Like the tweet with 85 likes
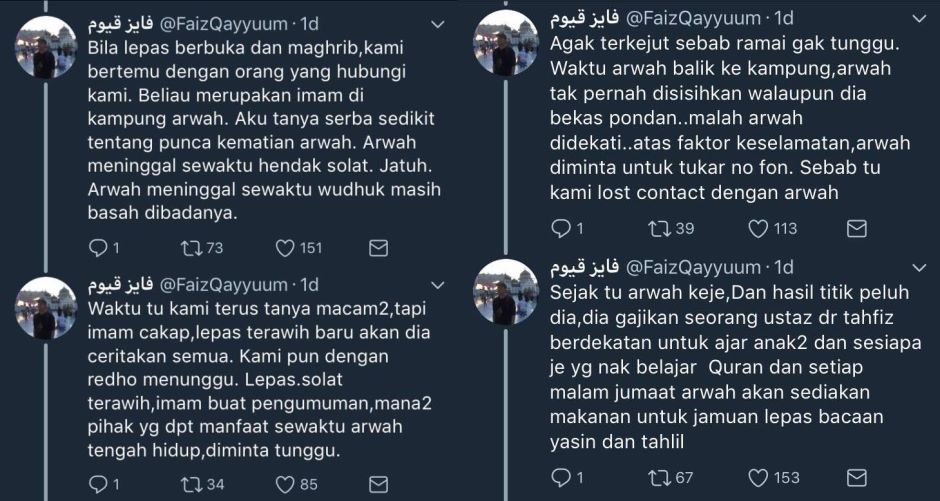This screenshot has width=940, height=501. coord(285,484)
